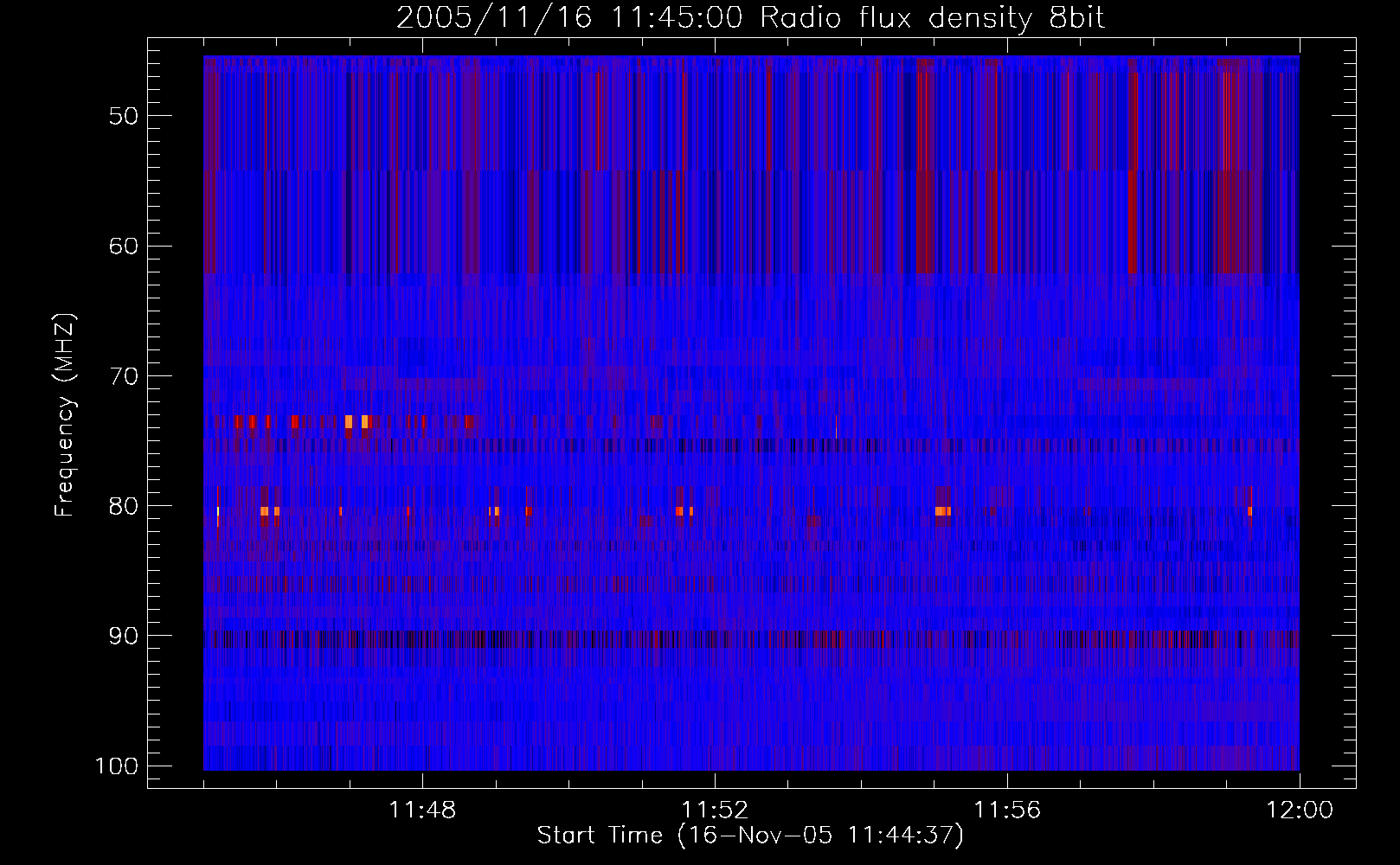1400x865 pixels.
Task: Click the 80 frequency tick label
Action: coord(124,506)
